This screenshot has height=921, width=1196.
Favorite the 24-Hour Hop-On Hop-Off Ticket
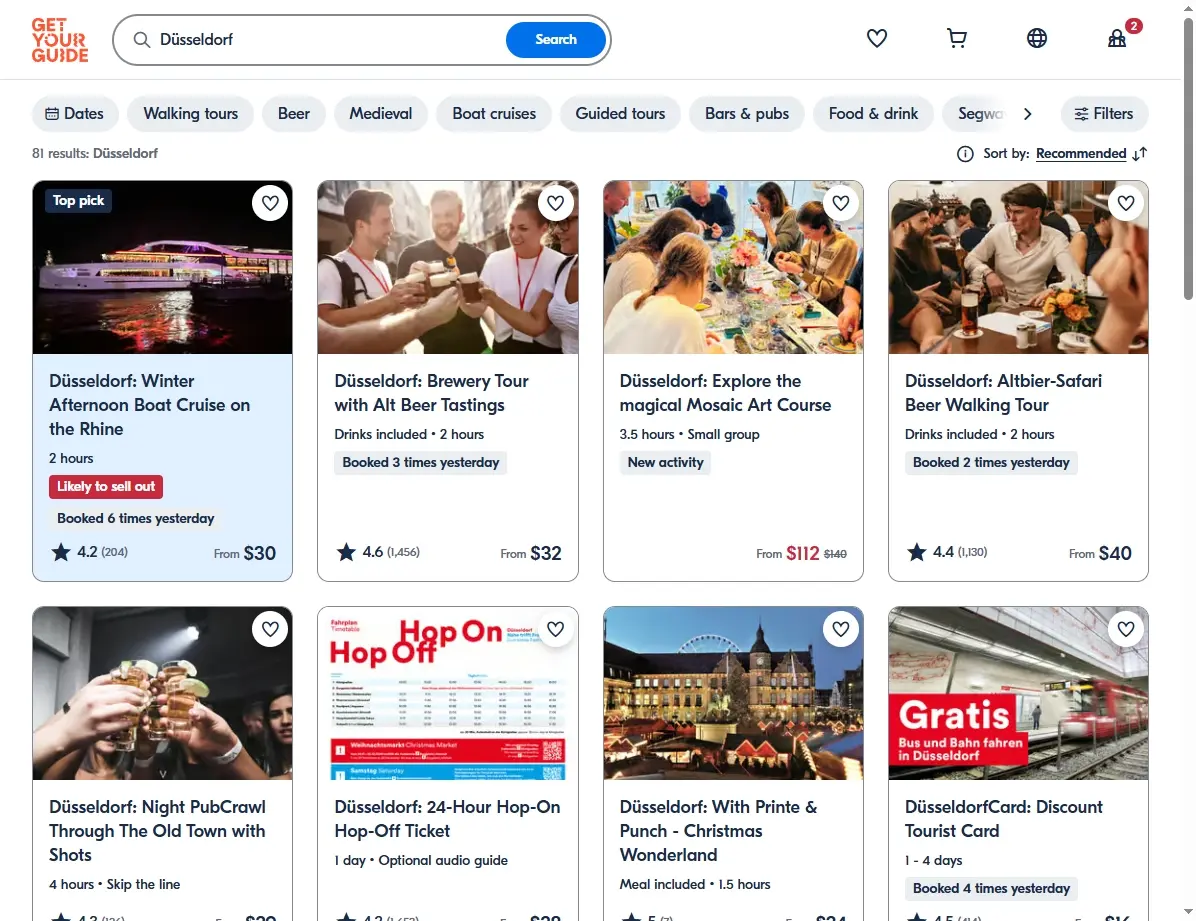(x=555, y=629)
